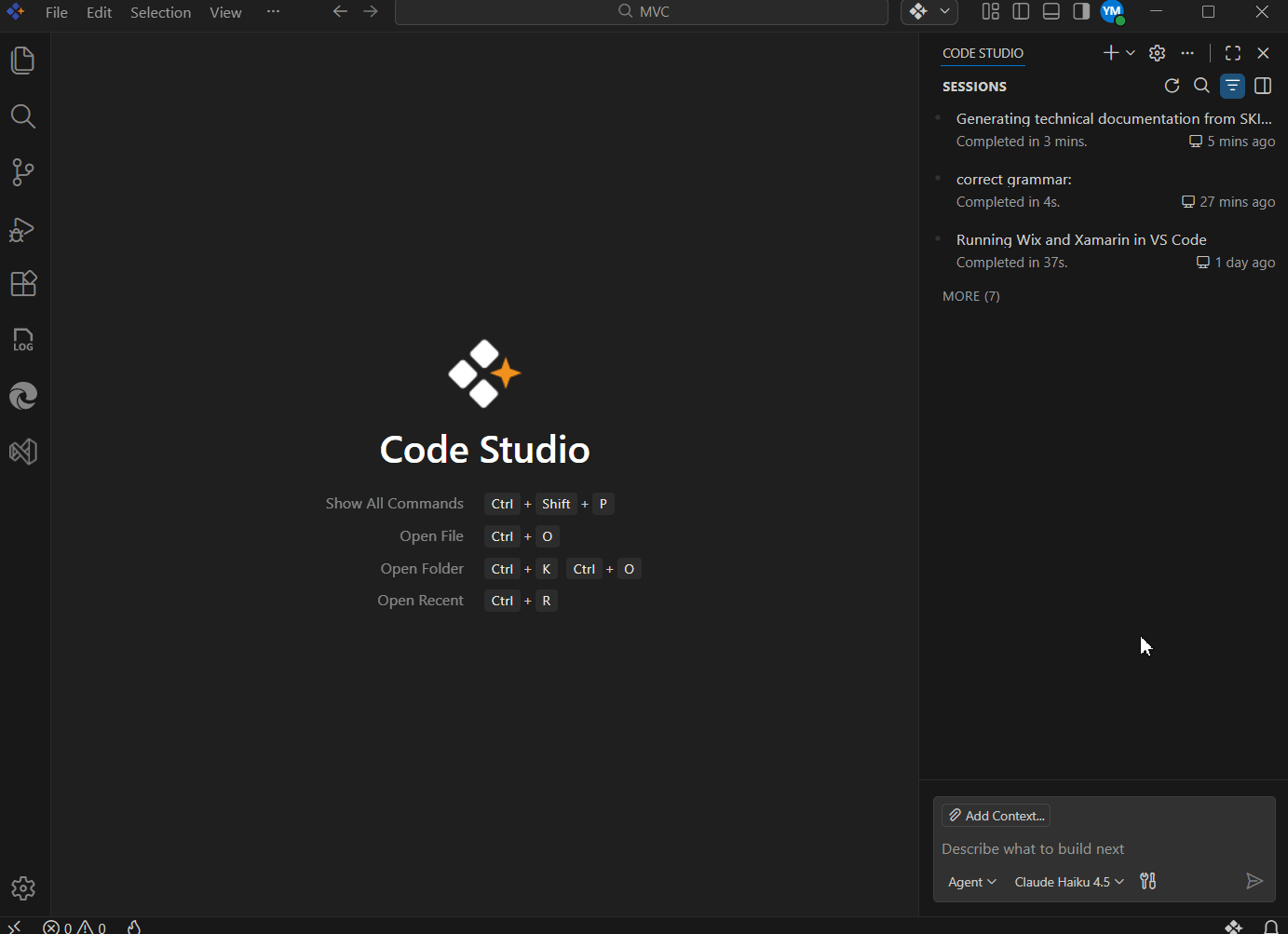The width and height of the screenshot is (1288, 934).
Task: Toggle the bottom panel visibility
Action: pos(1051,11)
